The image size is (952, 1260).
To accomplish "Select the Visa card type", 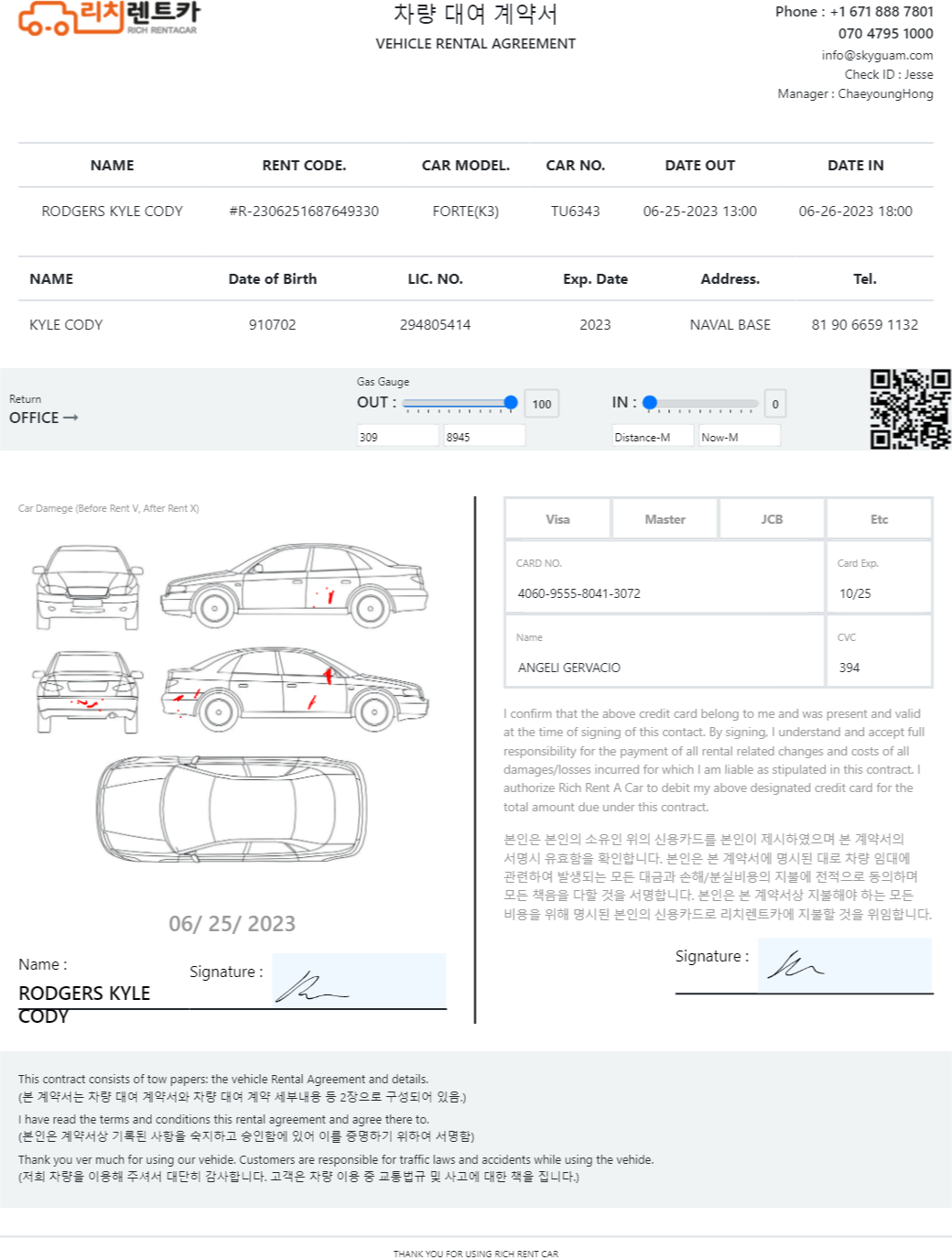I will coord(557,519).
